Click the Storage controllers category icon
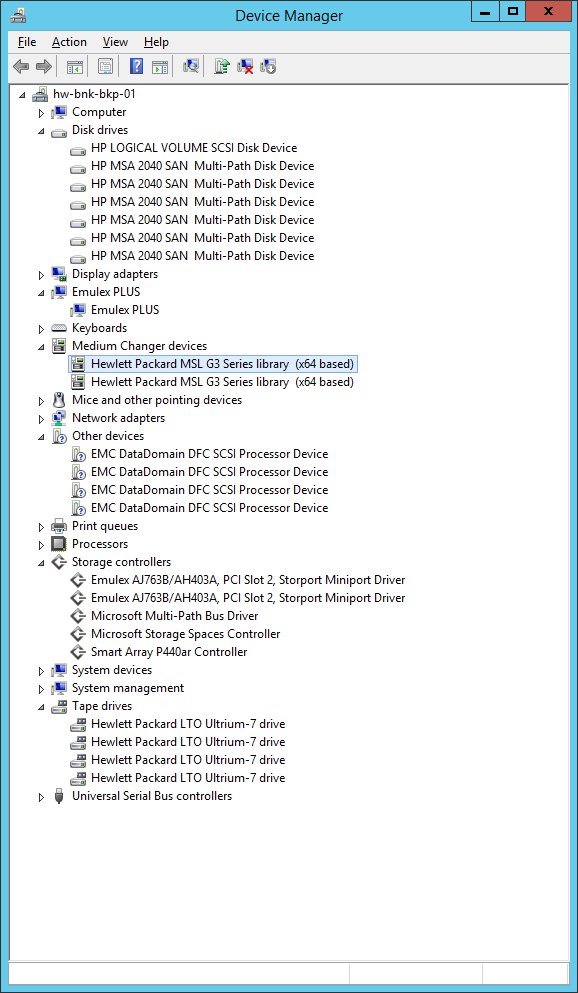 (59, 562)
